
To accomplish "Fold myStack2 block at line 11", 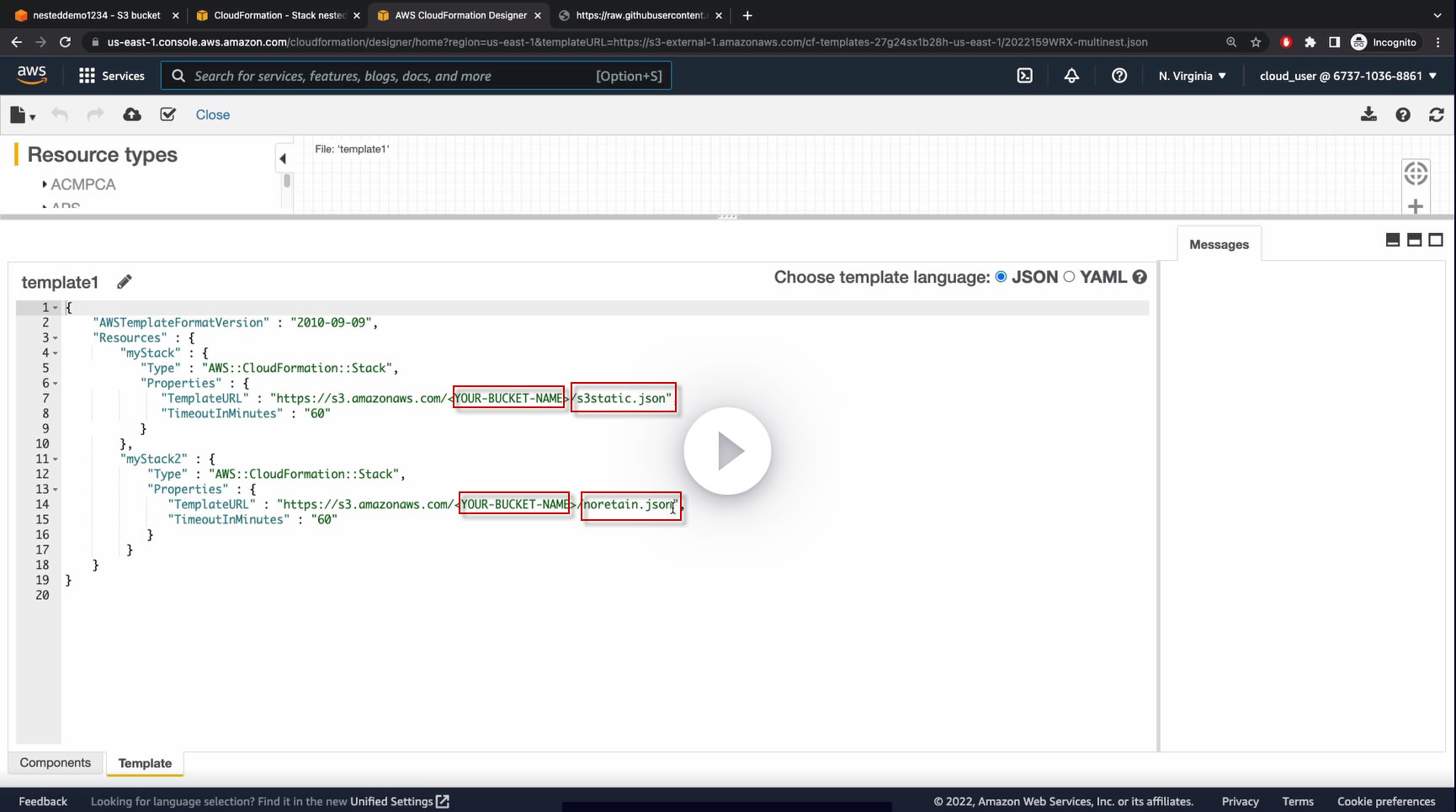I will (56, 459).
